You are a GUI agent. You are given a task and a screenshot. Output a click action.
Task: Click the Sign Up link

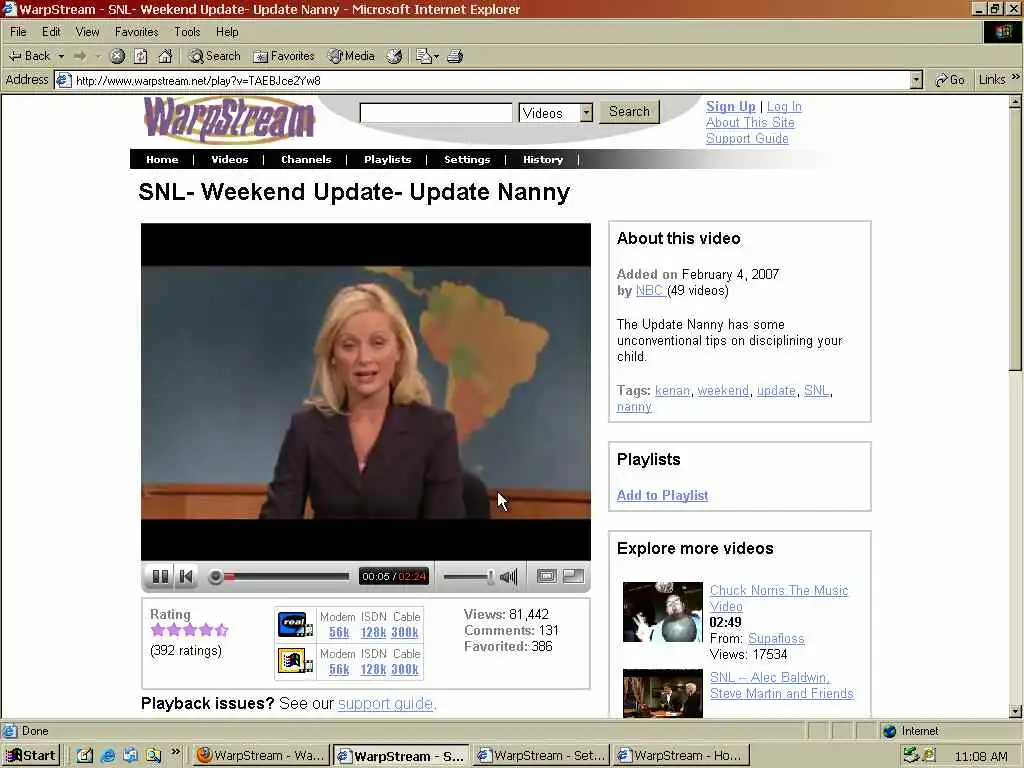pyautogui.click(x=731, y=106)
